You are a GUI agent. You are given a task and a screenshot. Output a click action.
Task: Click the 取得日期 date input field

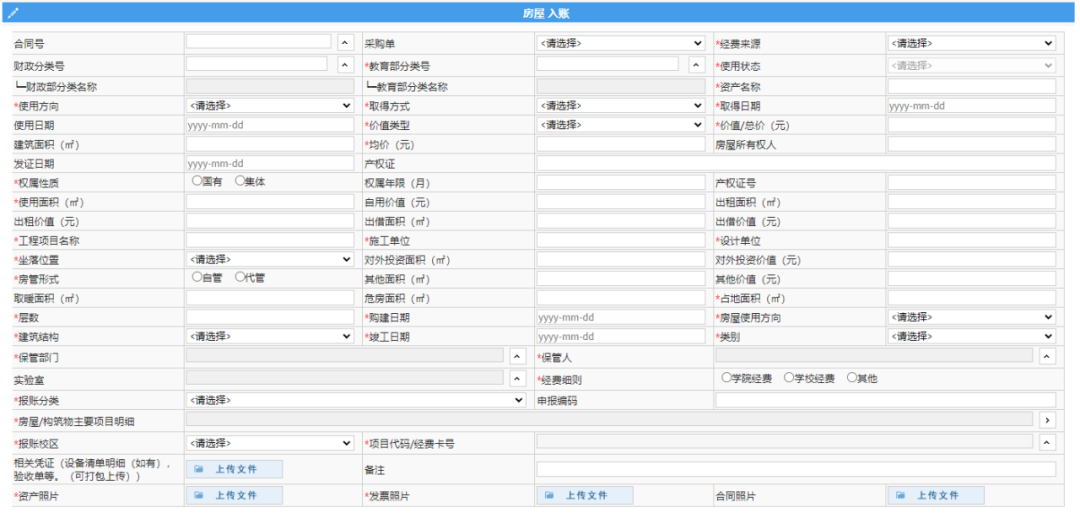[971, 105]
